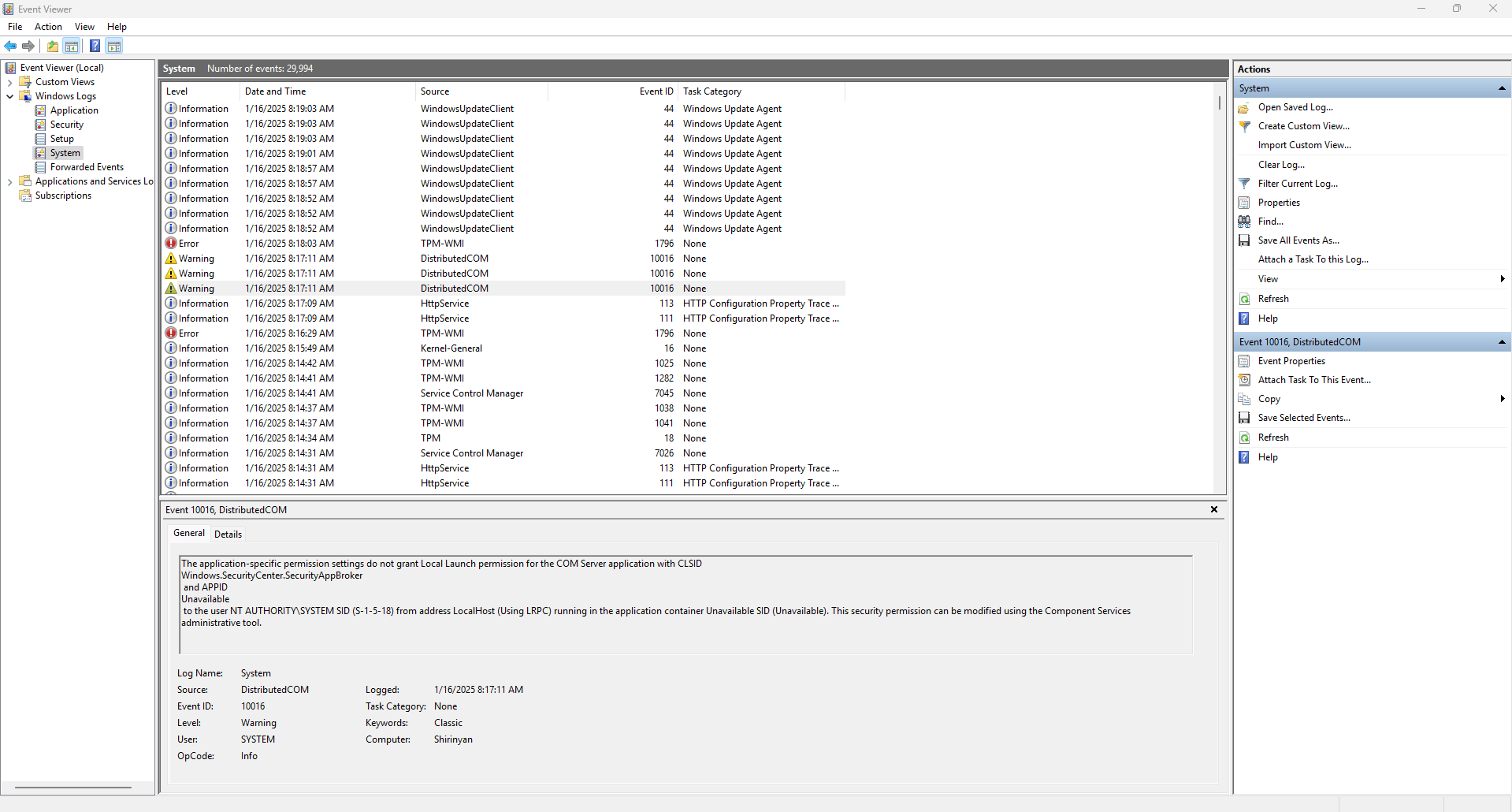Go back using the toolbar back arrow

pyautogui.click(x=10, y=47)
